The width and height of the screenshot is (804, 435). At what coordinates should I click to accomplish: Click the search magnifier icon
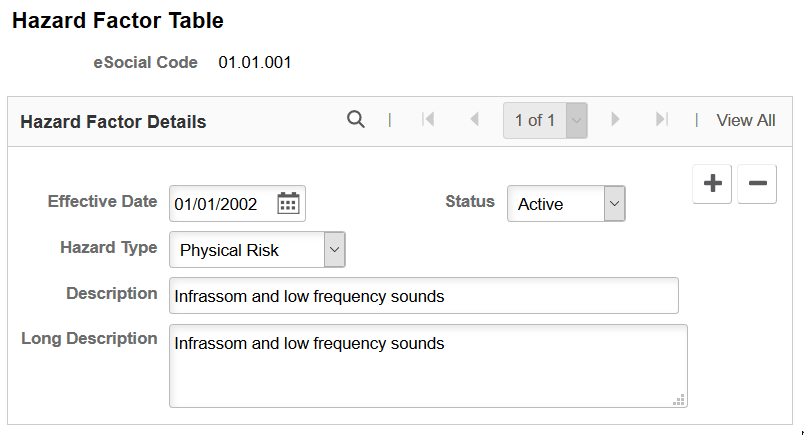(x=356, y=120)
